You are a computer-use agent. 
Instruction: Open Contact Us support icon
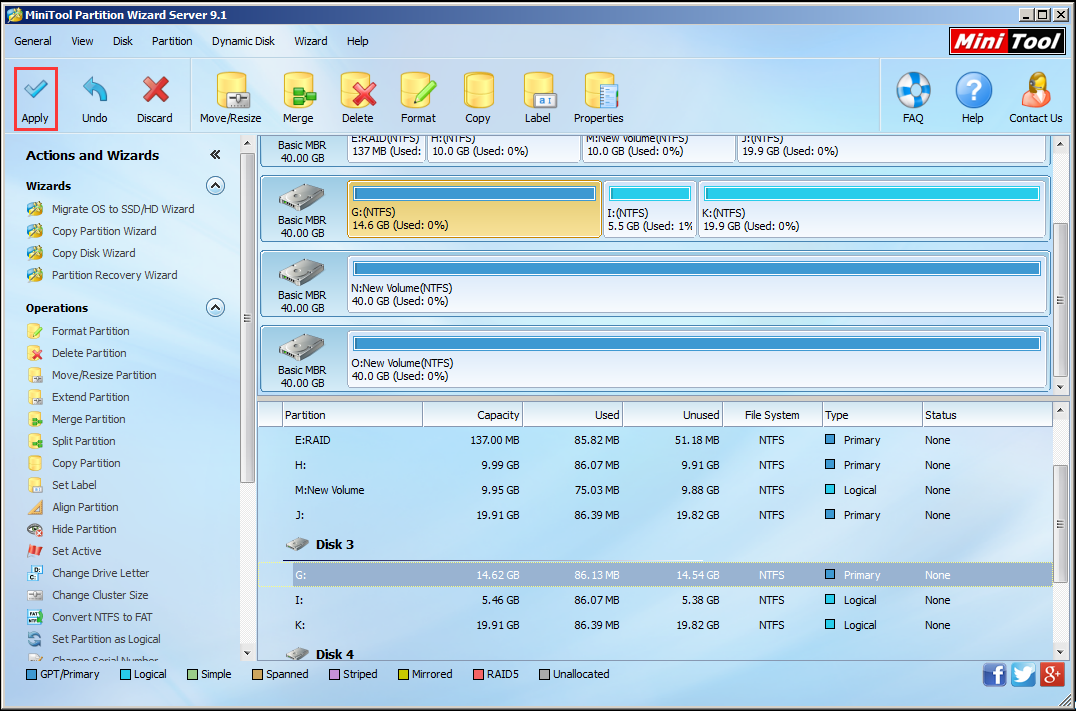(1036, 99)
